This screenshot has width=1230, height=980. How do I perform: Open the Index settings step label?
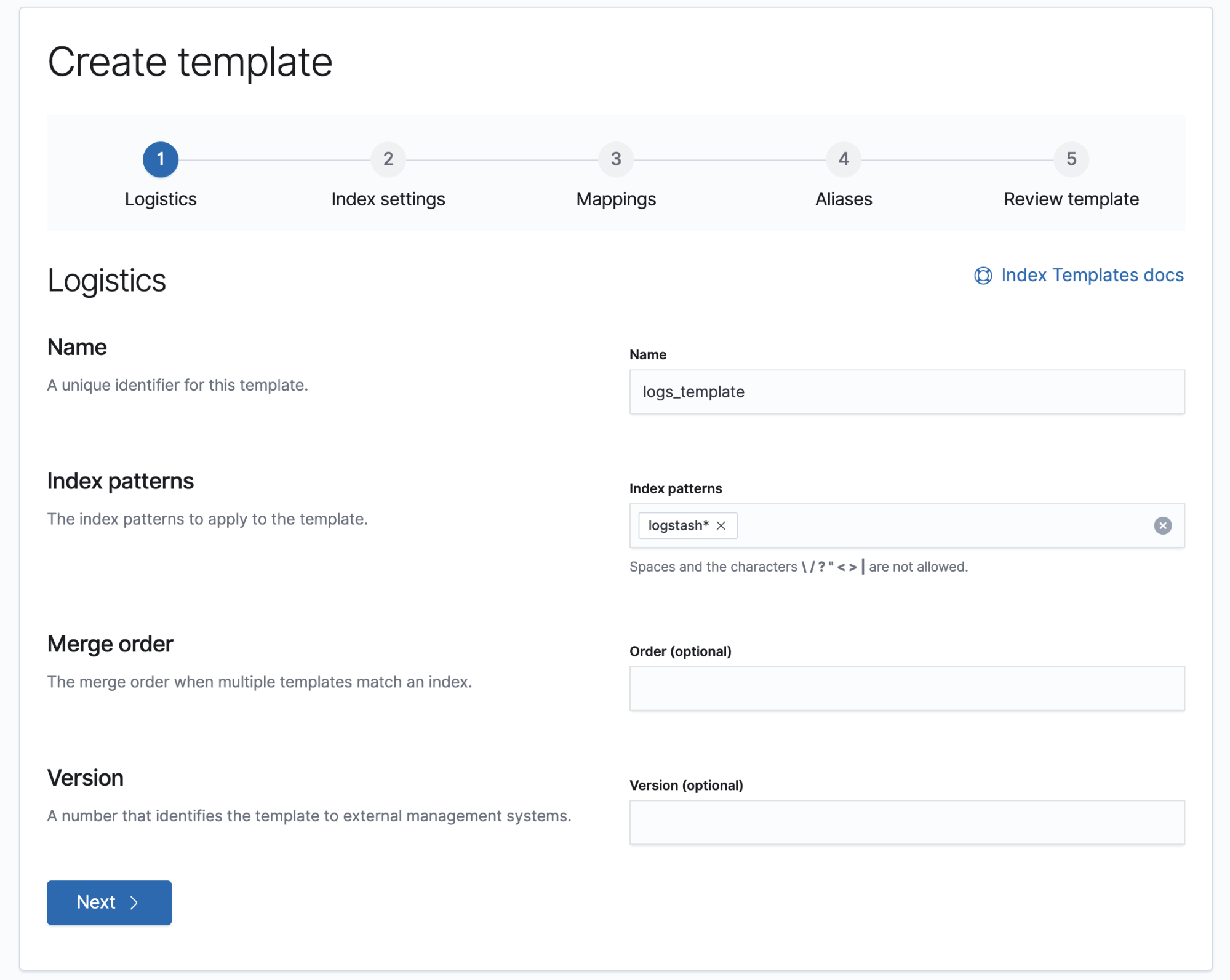point(388,198)
